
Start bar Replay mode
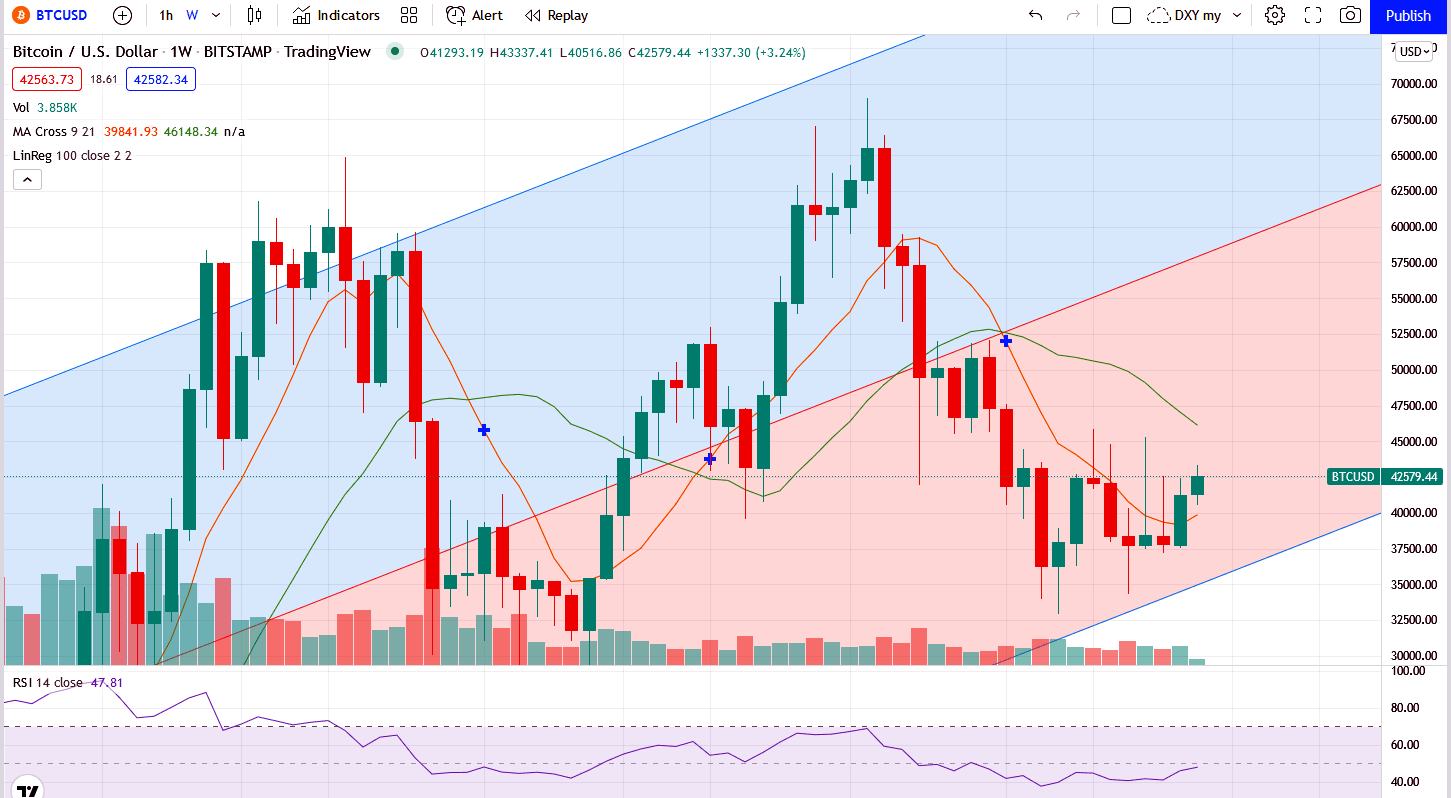(x=556, y=15)
